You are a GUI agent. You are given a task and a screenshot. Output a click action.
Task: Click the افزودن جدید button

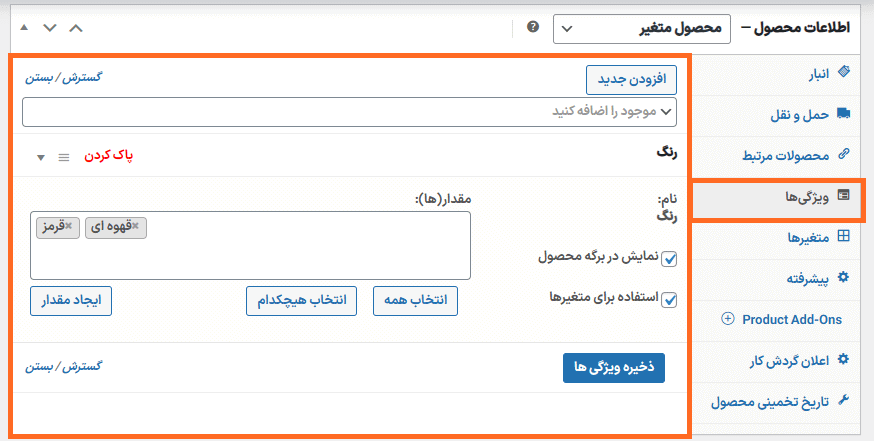tap(631, 80)
